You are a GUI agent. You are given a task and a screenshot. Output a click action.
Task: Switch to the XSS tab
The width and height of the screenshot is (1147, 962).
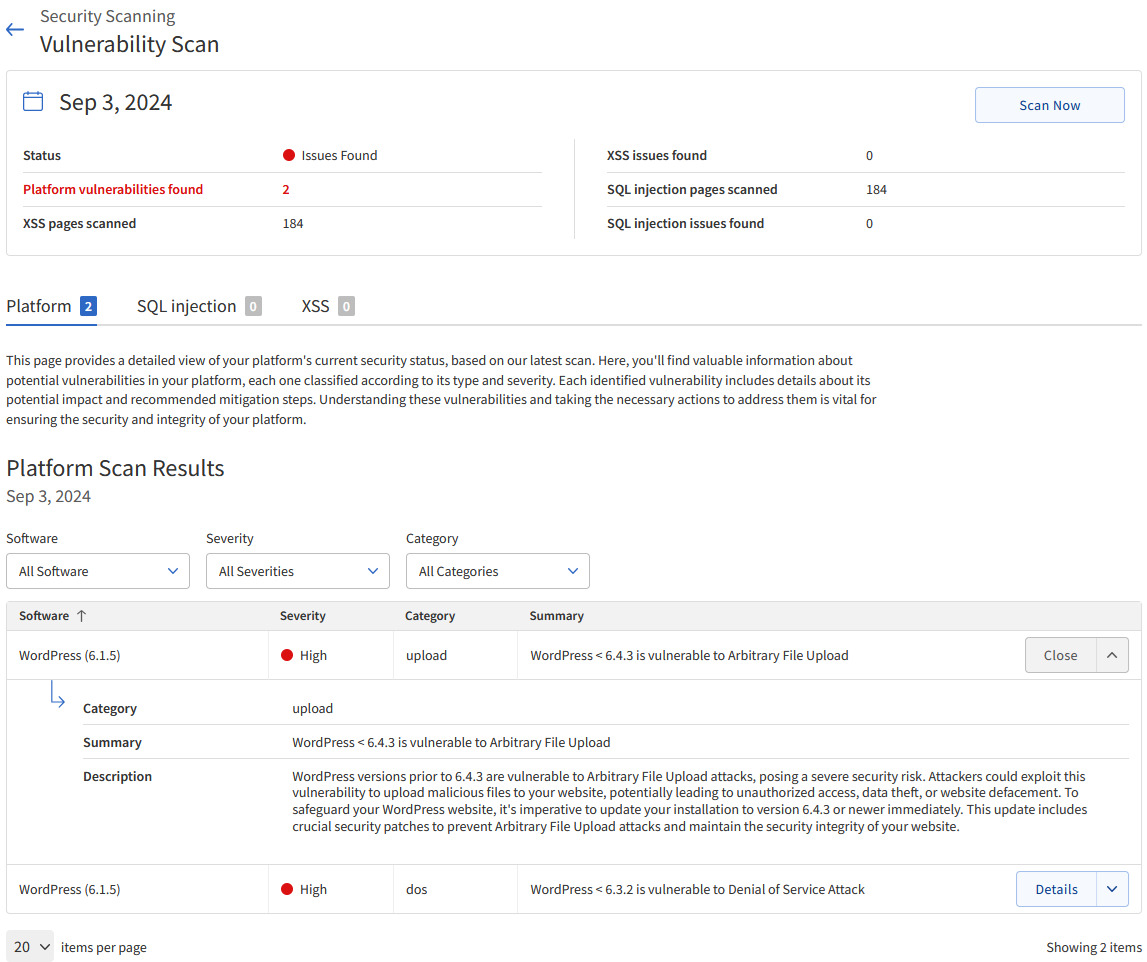coord(316,307)
